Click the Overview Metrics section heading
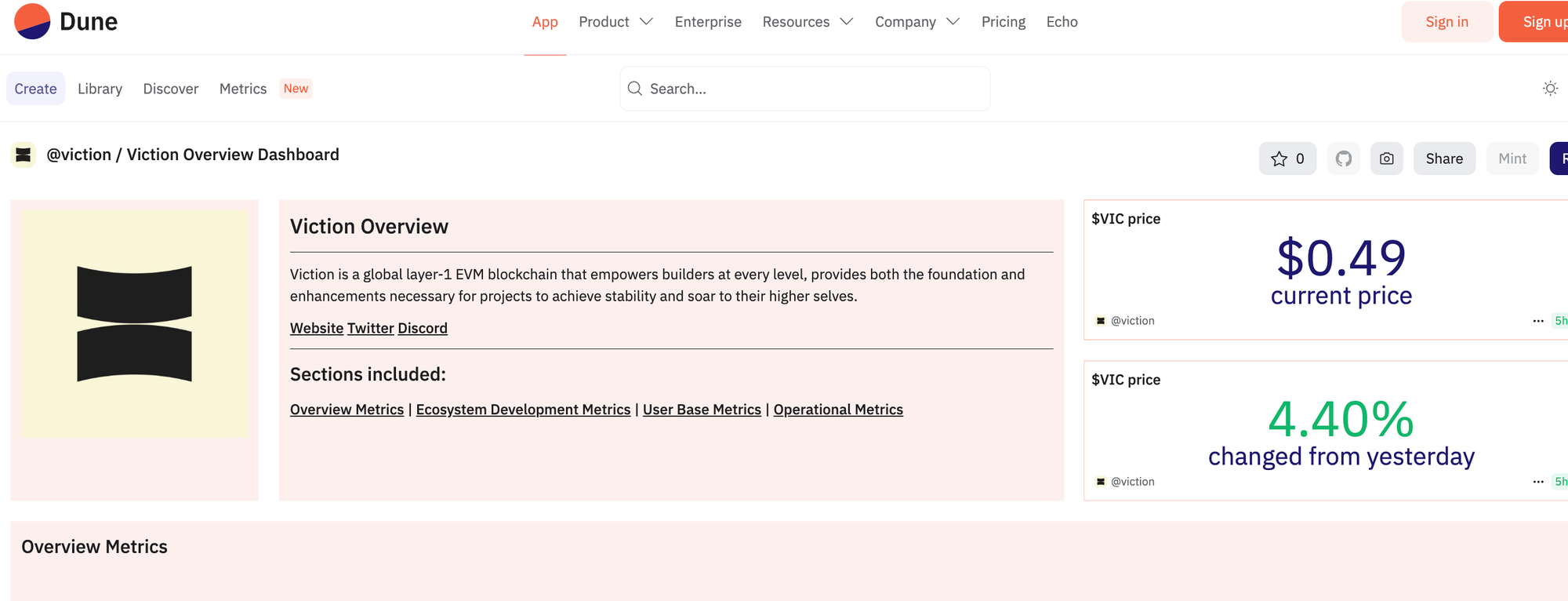Viewport: 1568px width, 601px height. [x=94, y=547]
